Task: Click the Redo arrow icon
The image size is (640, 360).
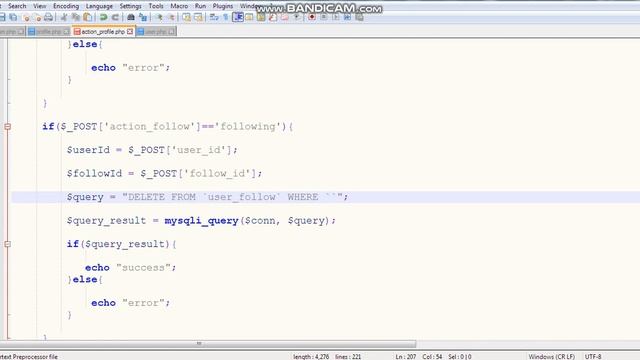Action: [115, 17]
